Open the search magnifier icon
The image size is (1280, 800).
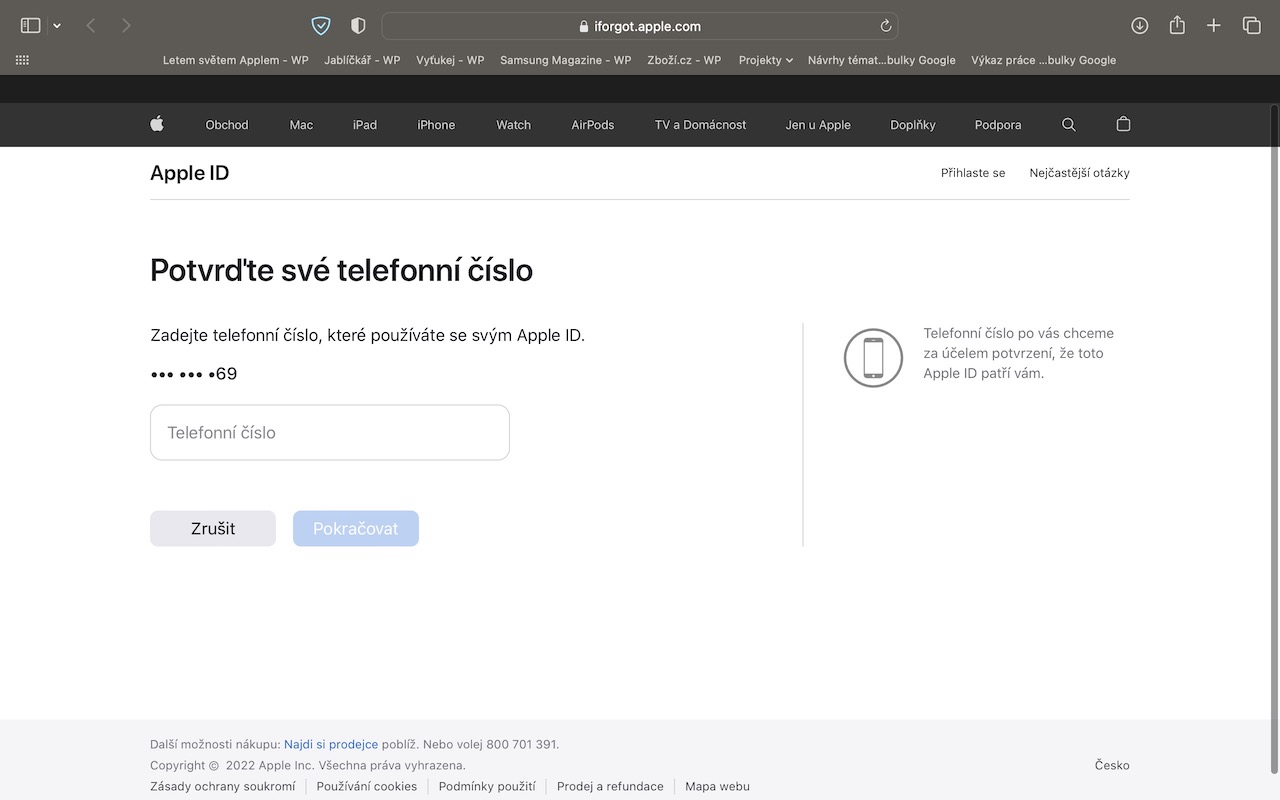tap(1068, 125)
